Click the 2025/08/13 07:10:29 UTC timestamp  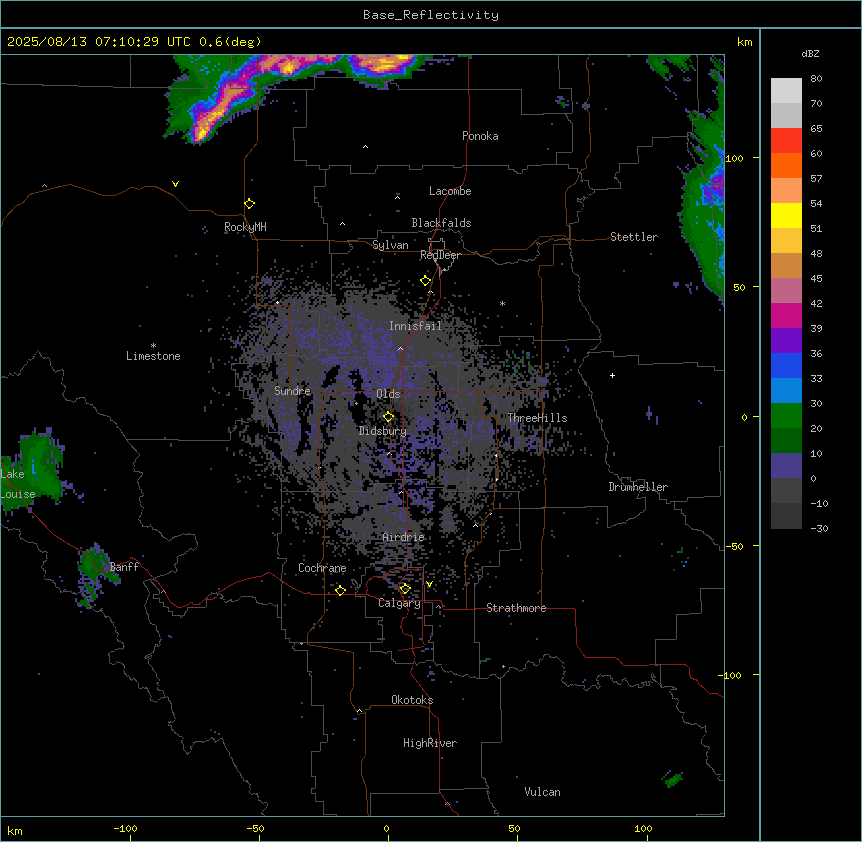[x=99, y=42]
